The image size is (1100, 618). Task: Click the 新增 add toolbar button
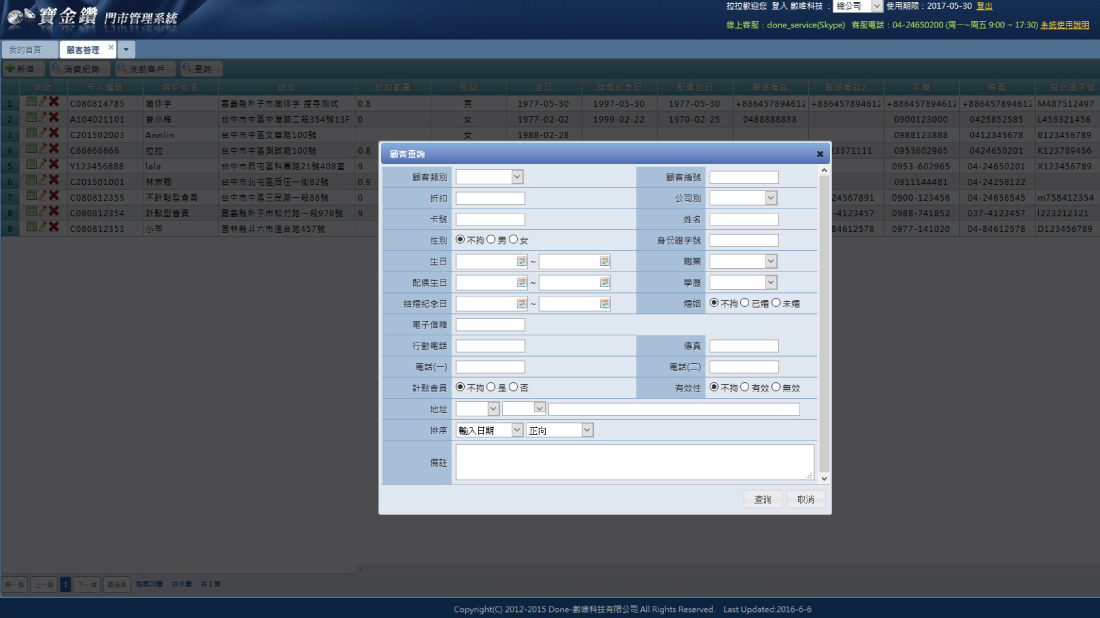coord(23,69)
